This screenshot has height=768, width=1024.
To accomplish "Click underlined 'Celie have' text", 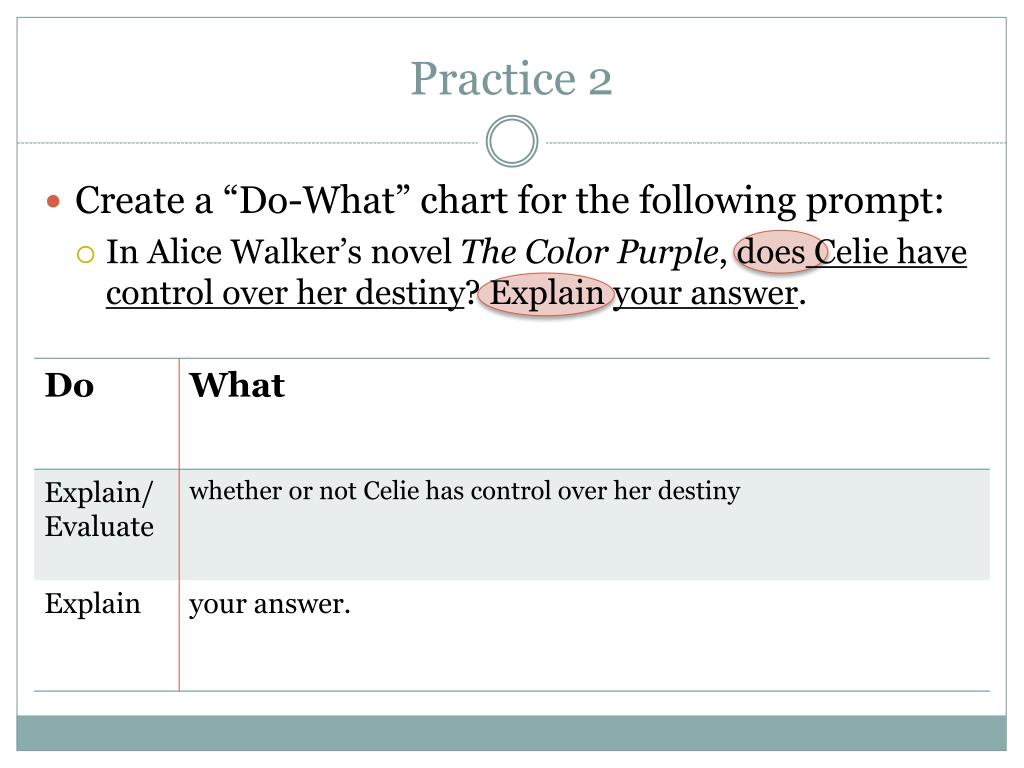I will click(891, 252).
